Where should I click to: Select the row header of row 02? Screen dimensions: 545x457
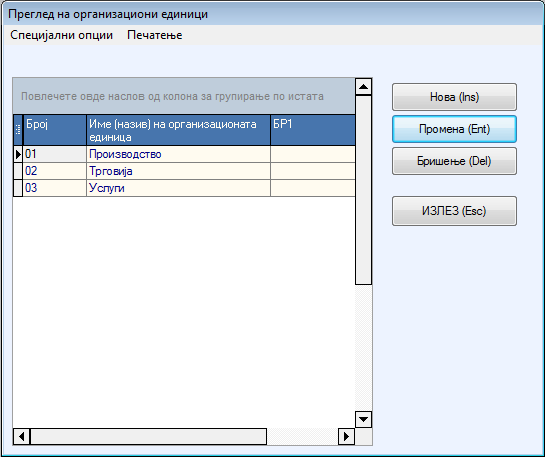click(18, 171)
